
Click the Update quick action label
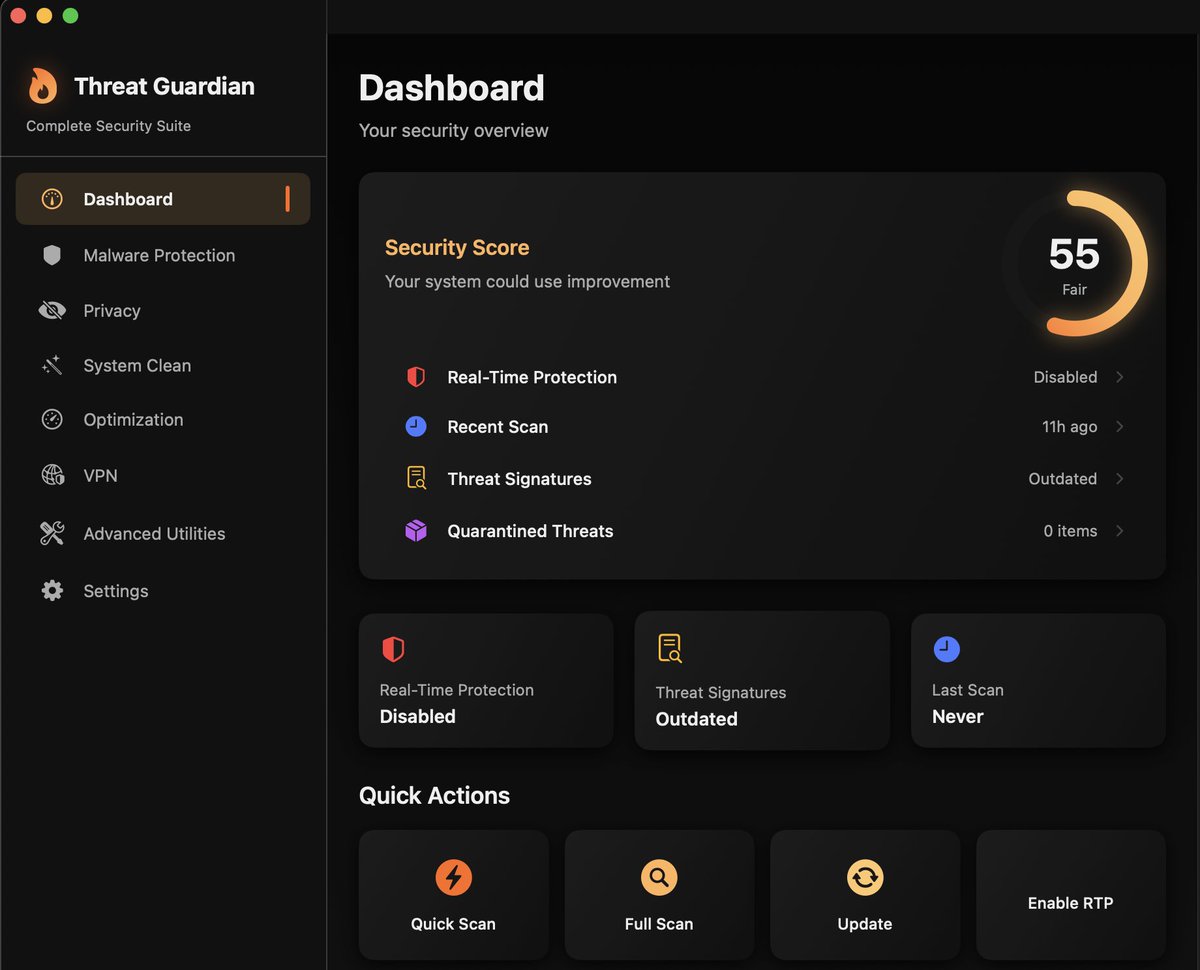pyautogui.click(x=865, y=924)
